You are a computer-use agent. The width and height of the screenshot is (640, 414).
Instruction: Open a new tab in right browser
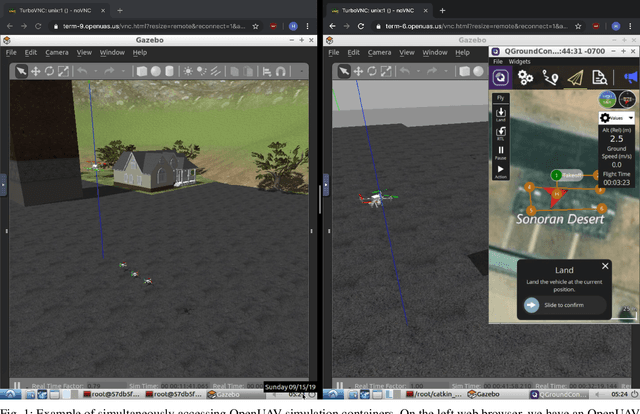coord(442,11)
